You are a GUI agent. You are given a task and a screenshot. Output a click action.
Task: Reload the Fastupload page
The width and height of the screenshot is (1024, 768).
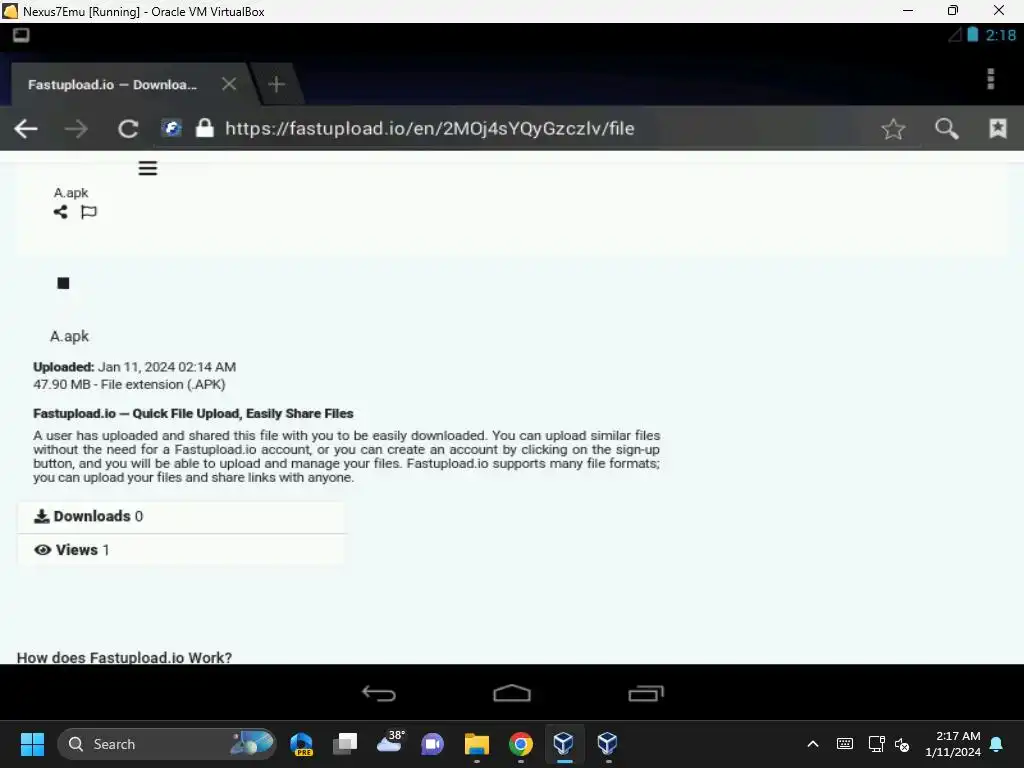click(128, 129)
